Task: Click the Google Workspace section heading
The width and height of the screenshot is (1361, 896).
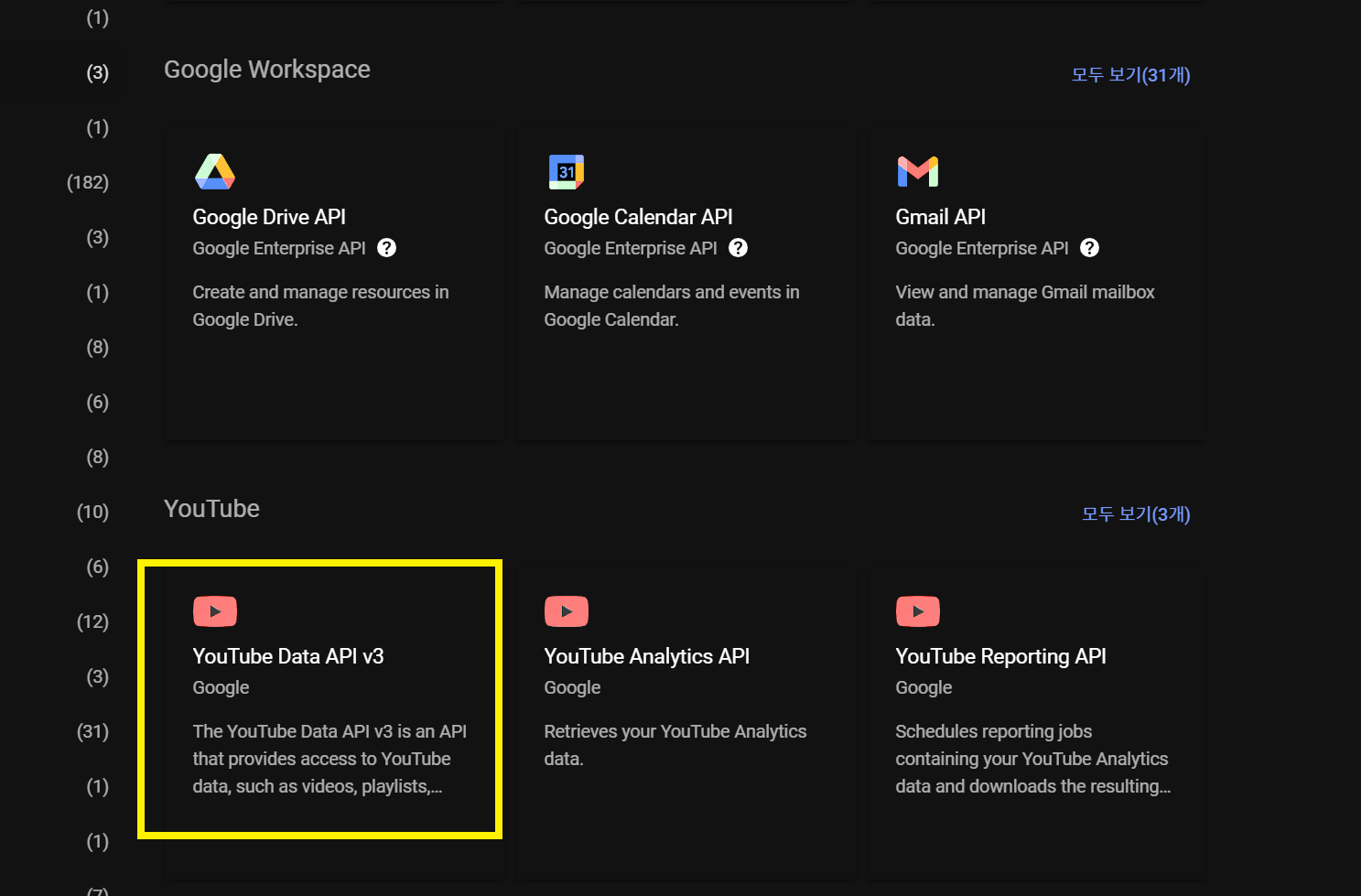Action: click(x=267, y=70)
